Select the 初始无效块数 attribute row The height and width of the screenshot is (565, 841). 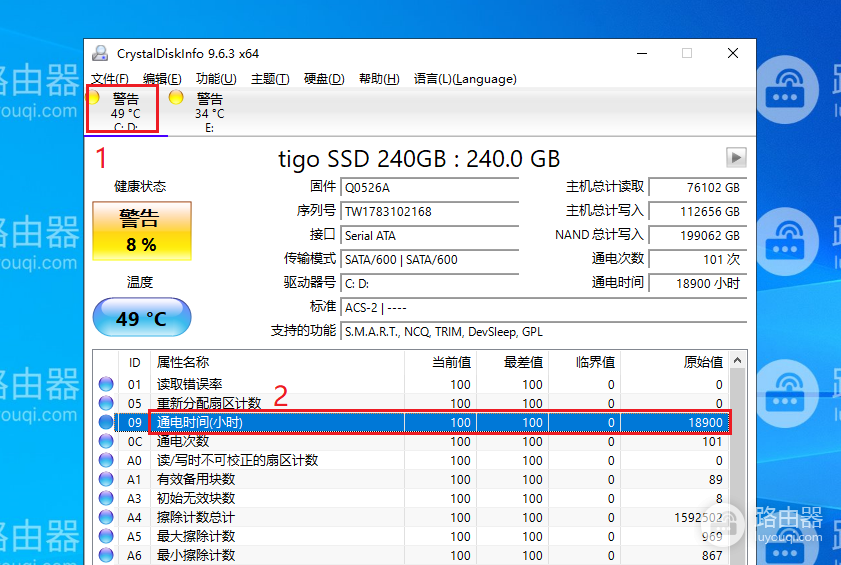tap(411, 498)
